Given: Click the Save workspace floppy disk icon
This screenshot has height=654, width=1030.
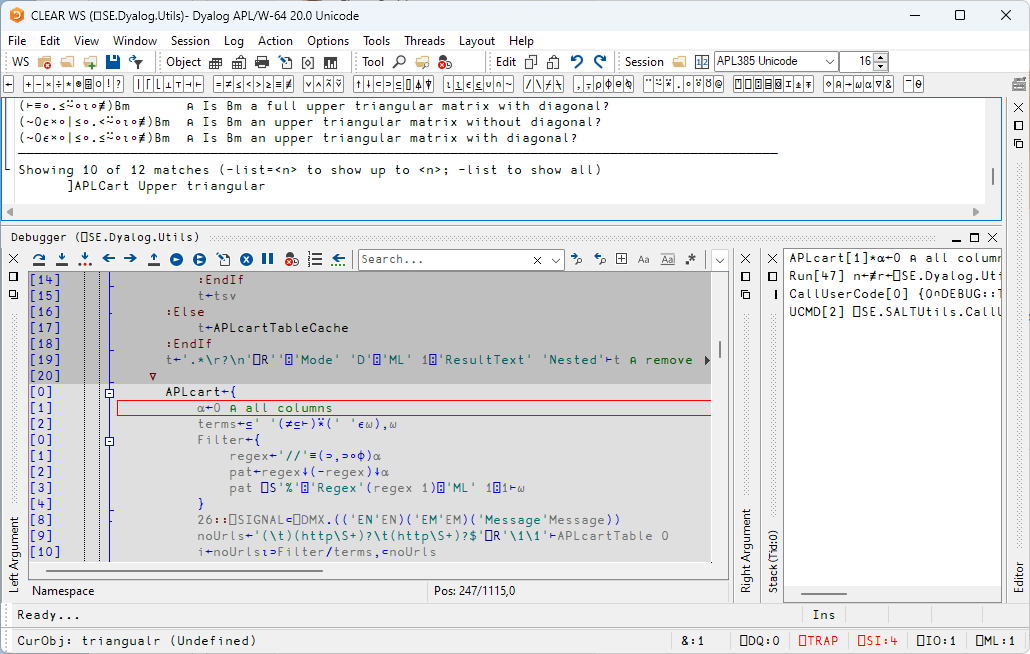Looking at the screenshot, I should (113, 62).
